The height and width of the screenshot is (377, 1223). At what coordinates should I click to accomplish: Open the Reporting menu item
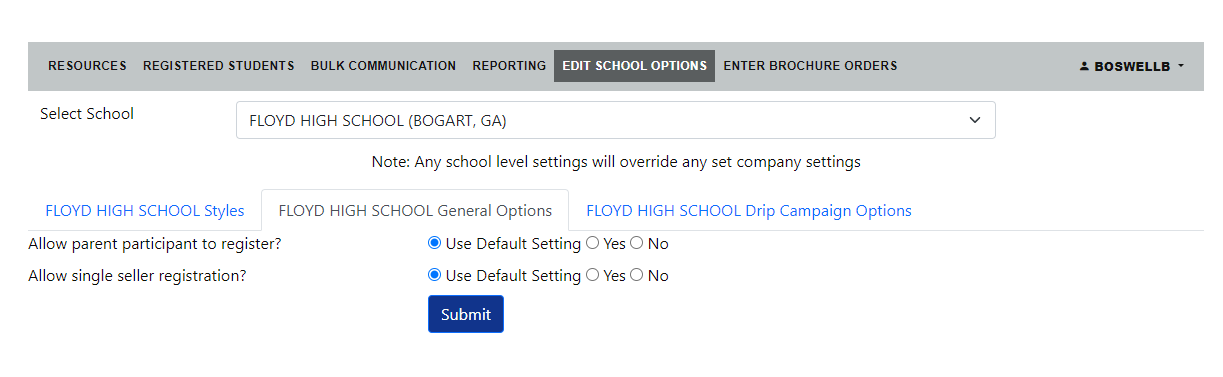[509, 66]
